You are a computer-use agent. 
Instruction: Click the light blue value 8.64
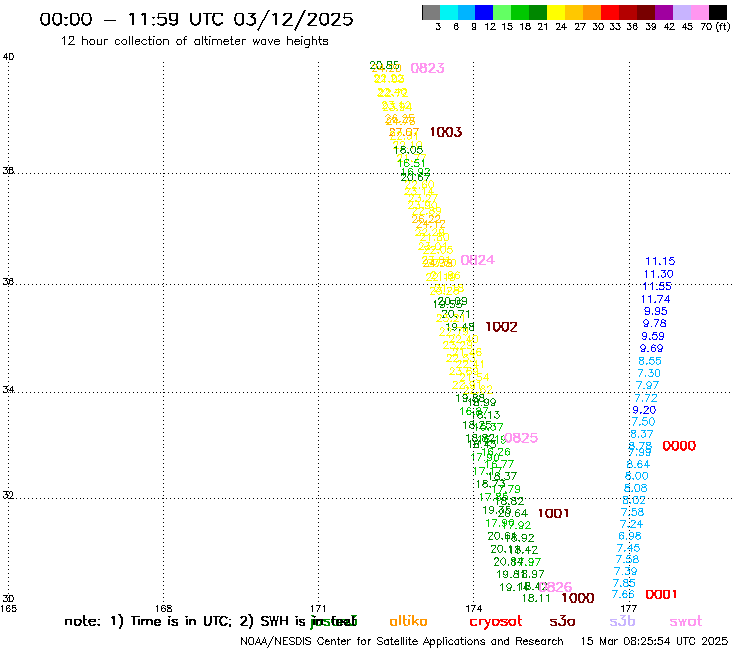(638, 464)
